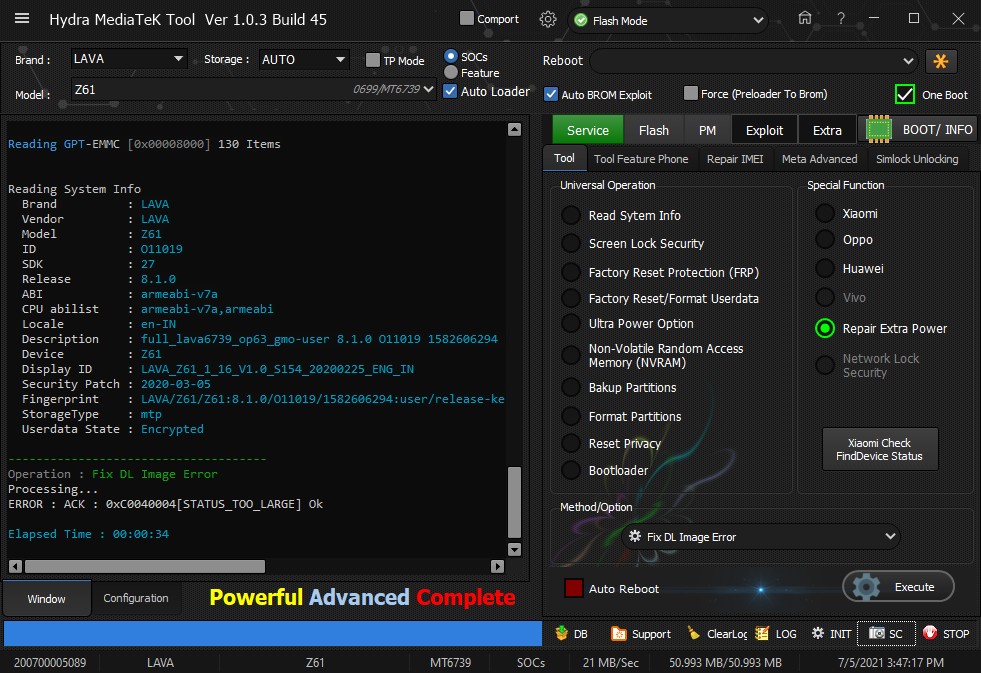Toggle Auto Loader checkbox
The width and height of the screenshot is (981, 673).
[450, 91]
